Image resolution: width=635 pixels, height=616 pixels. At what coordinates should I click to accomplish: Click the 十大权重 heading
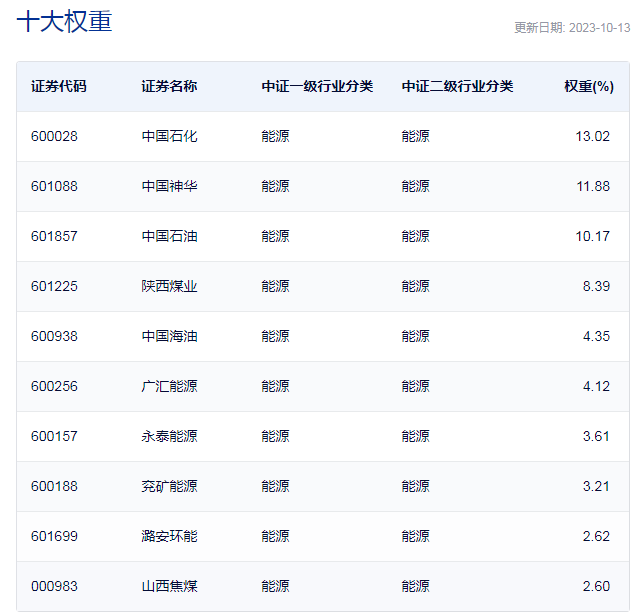pyautogui.click(x=64, y=21)
